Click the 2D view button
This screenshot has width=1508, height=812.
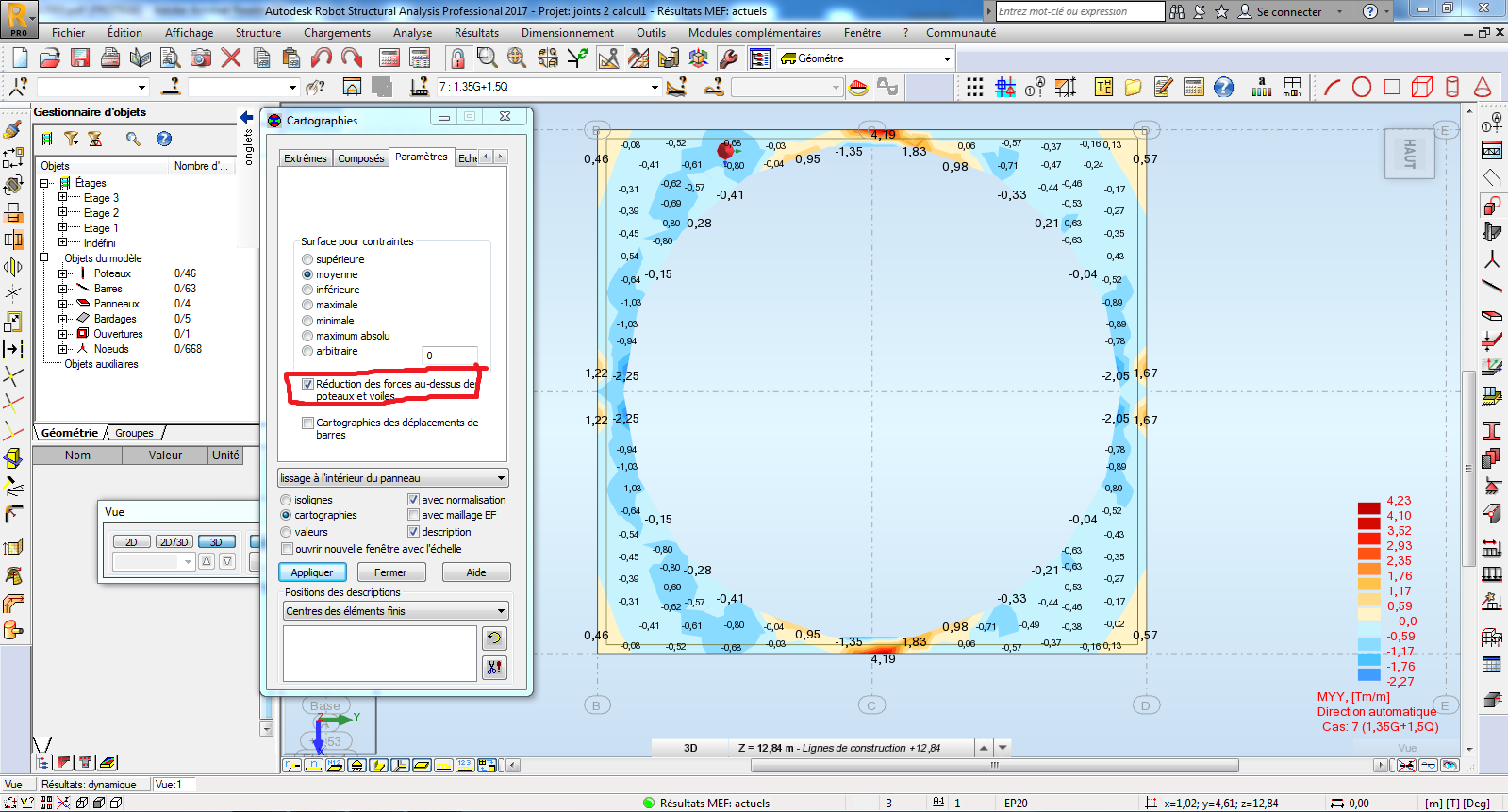point(132,542)
